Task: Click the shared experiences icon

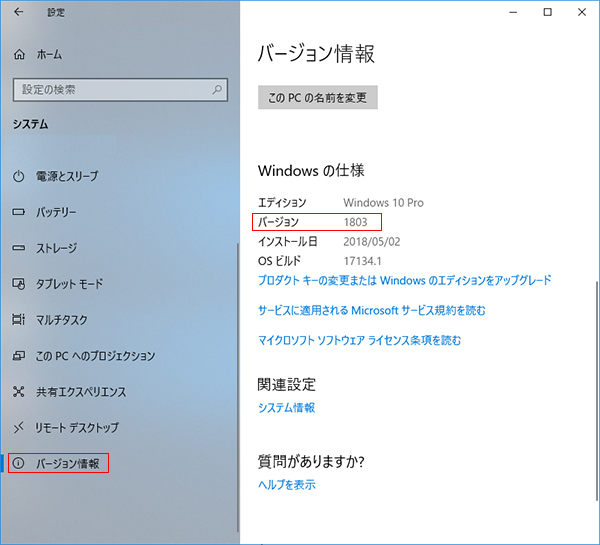Action: pyautogui.click(x=19, y=392)
